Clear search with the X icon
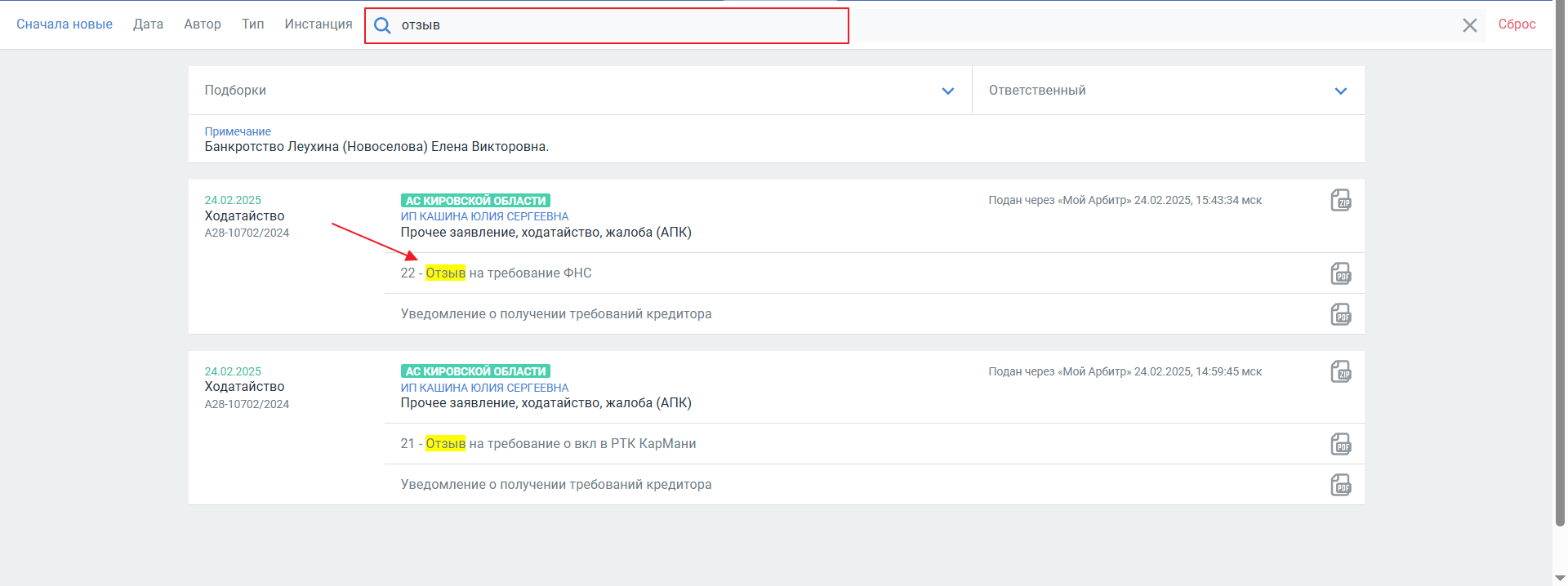This screenshot has height=586, width=1568. point(1469,25)
